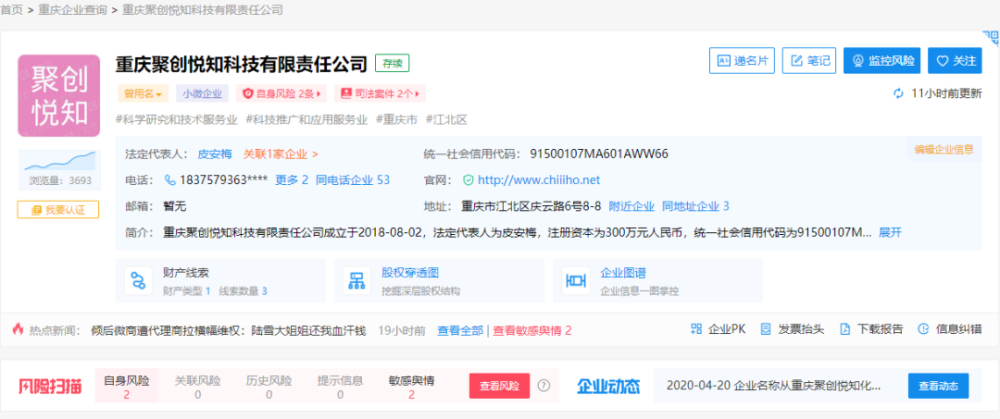Click the address 重庆市江北区庆云路6号8-8
The width and height of the screenshot is (1000, 419).
point(531,206)
